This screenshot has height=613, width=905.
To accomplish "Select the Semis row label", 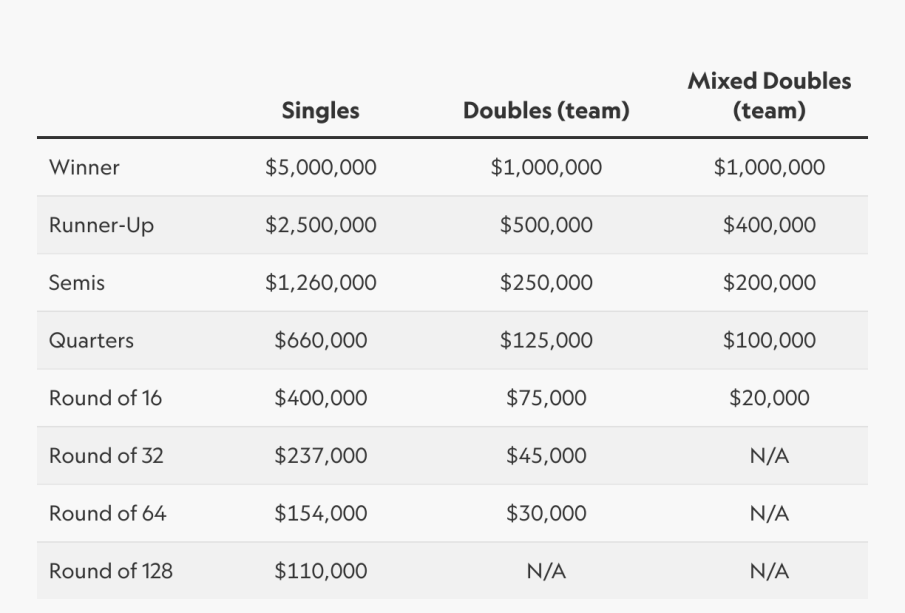I will (x=77, y=283).
